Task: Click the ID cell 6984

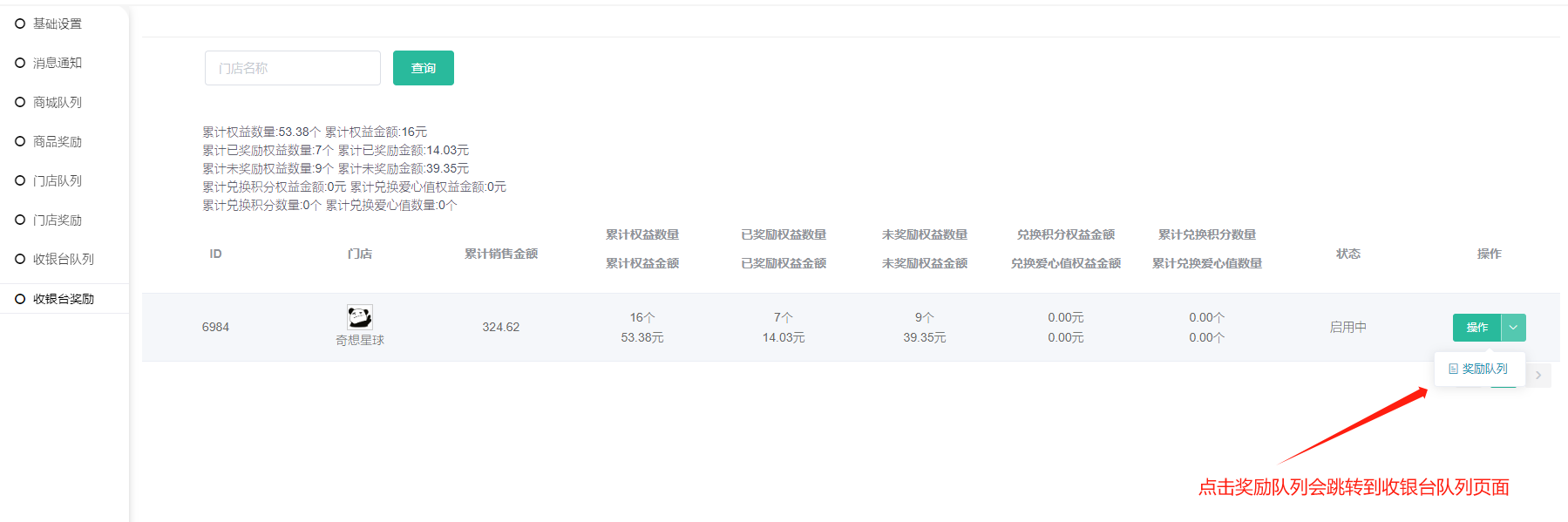Action: [215, 327]
